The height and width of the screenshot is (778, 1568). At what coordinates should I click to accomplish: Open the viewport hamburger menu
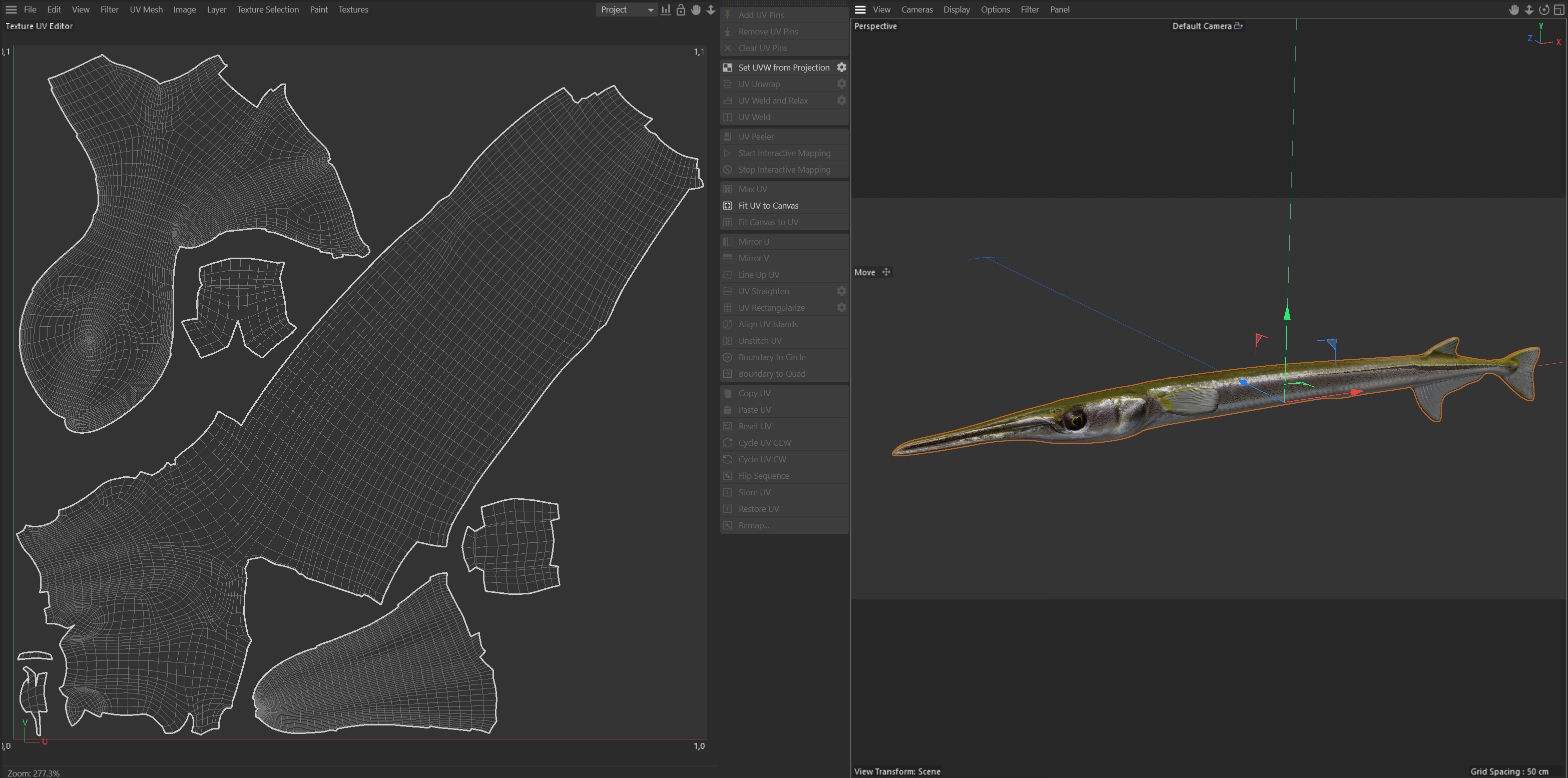point(860,10)
